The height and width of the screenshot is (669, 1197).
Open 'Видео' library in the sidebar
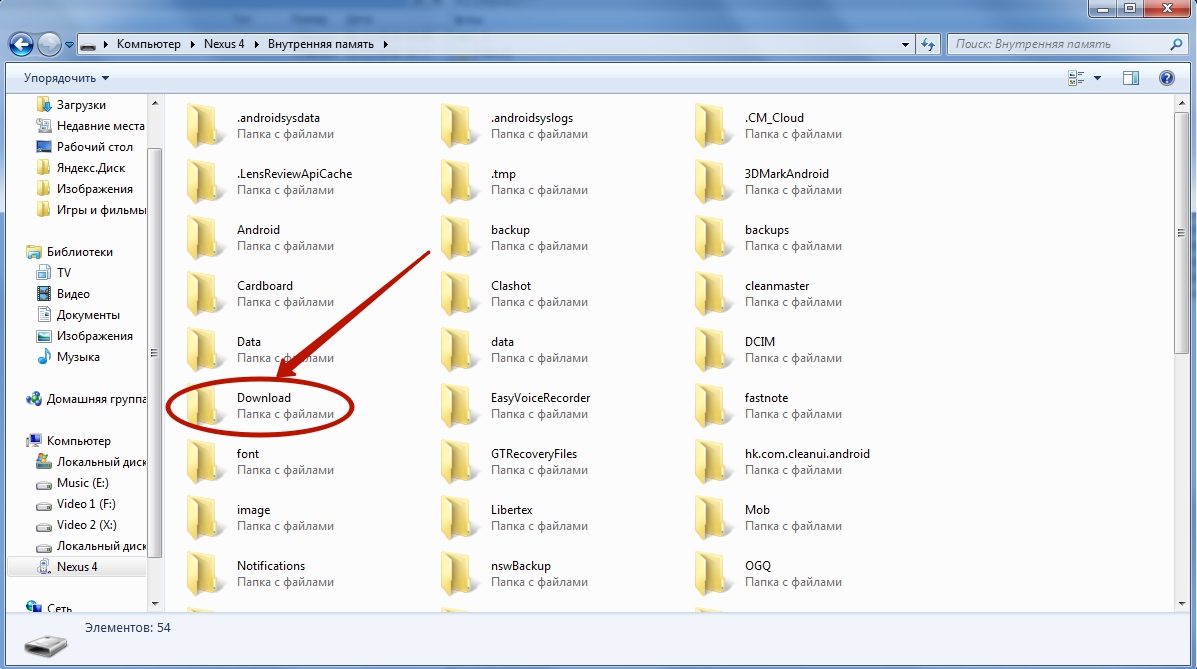coord(73,294)
